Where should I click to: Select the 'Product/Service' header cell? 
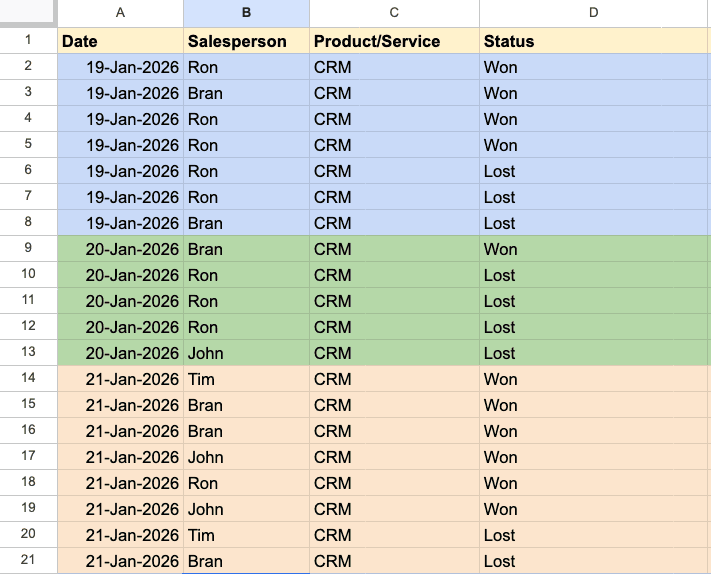394,41
